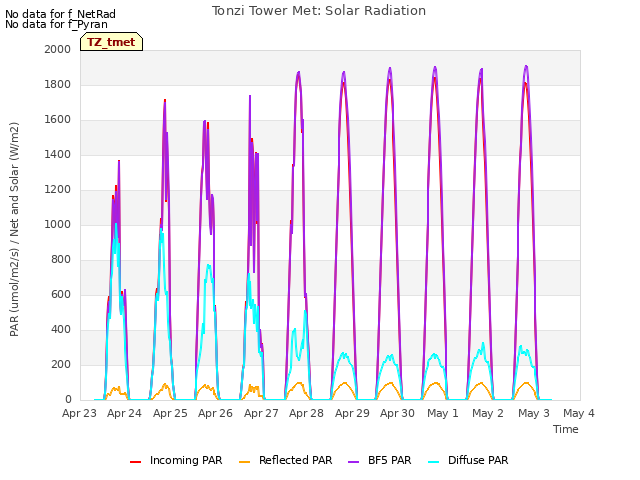Click the Apr 24 Diffuse PAR peak near 1000

pyautogui.click(x=116, y=224)
